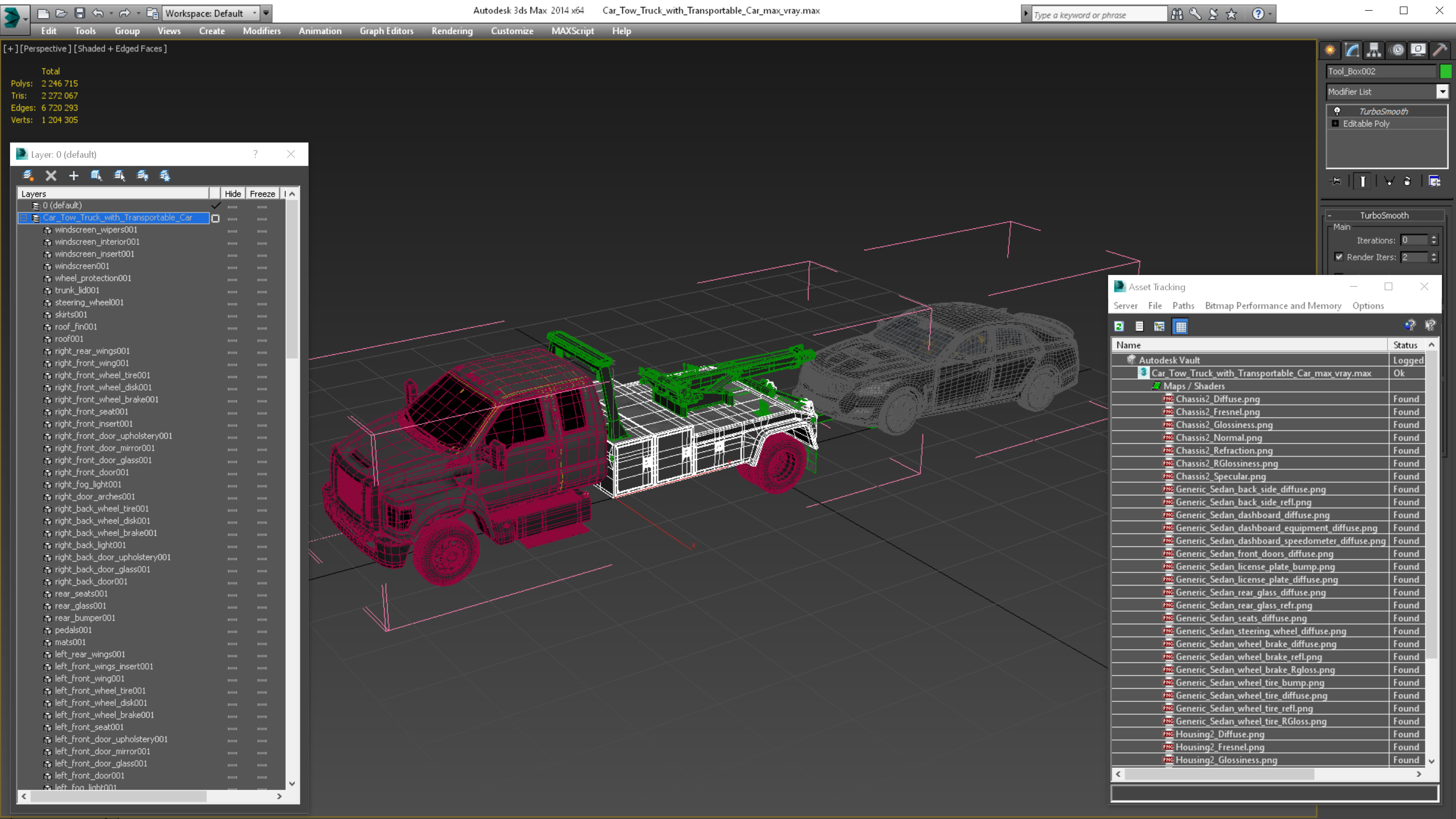
Task: Highlight selected objects' layers icon
Action: point(119,175)
